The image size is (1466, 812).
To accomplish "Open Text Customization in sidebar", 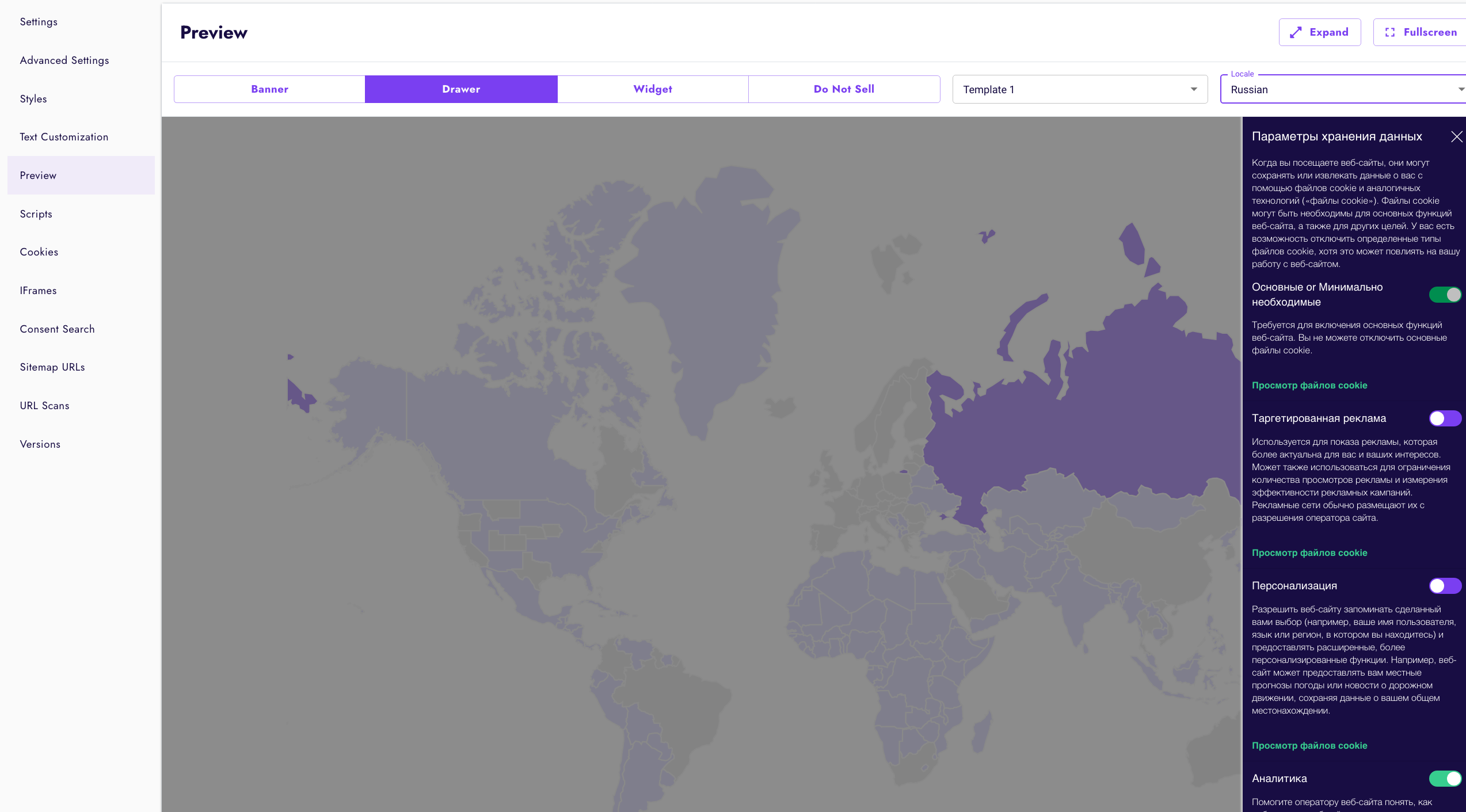I will pyautogui.click(x=64, y=137).
